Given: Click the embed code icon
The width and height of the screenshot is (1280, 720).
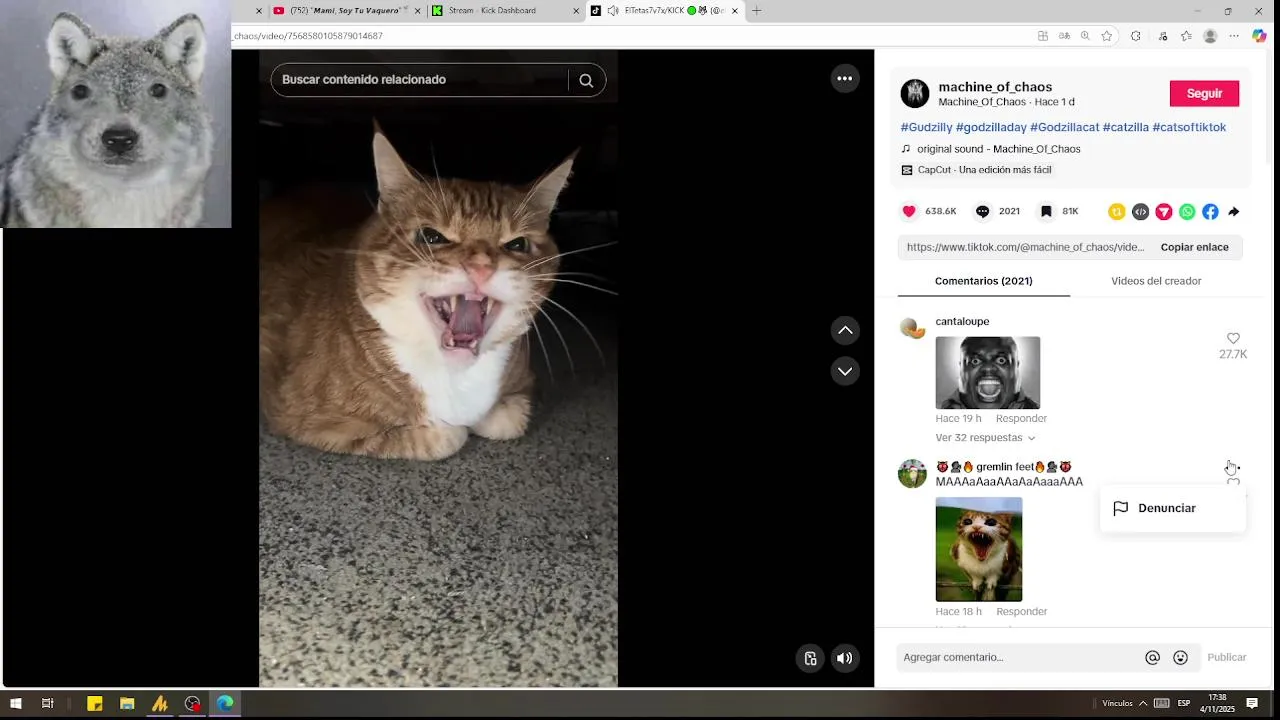Looking at the screenshot, I should click(1140, 211).
